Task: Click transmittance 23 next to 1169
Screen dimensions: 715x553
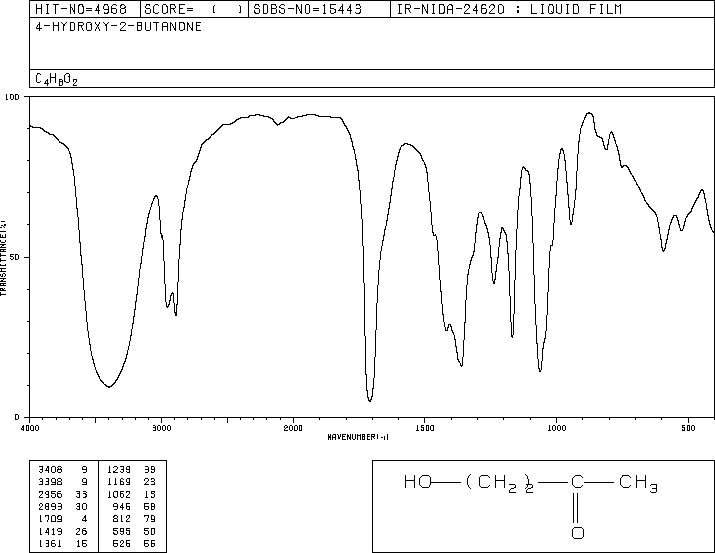Action: click(x=150, y=482)
